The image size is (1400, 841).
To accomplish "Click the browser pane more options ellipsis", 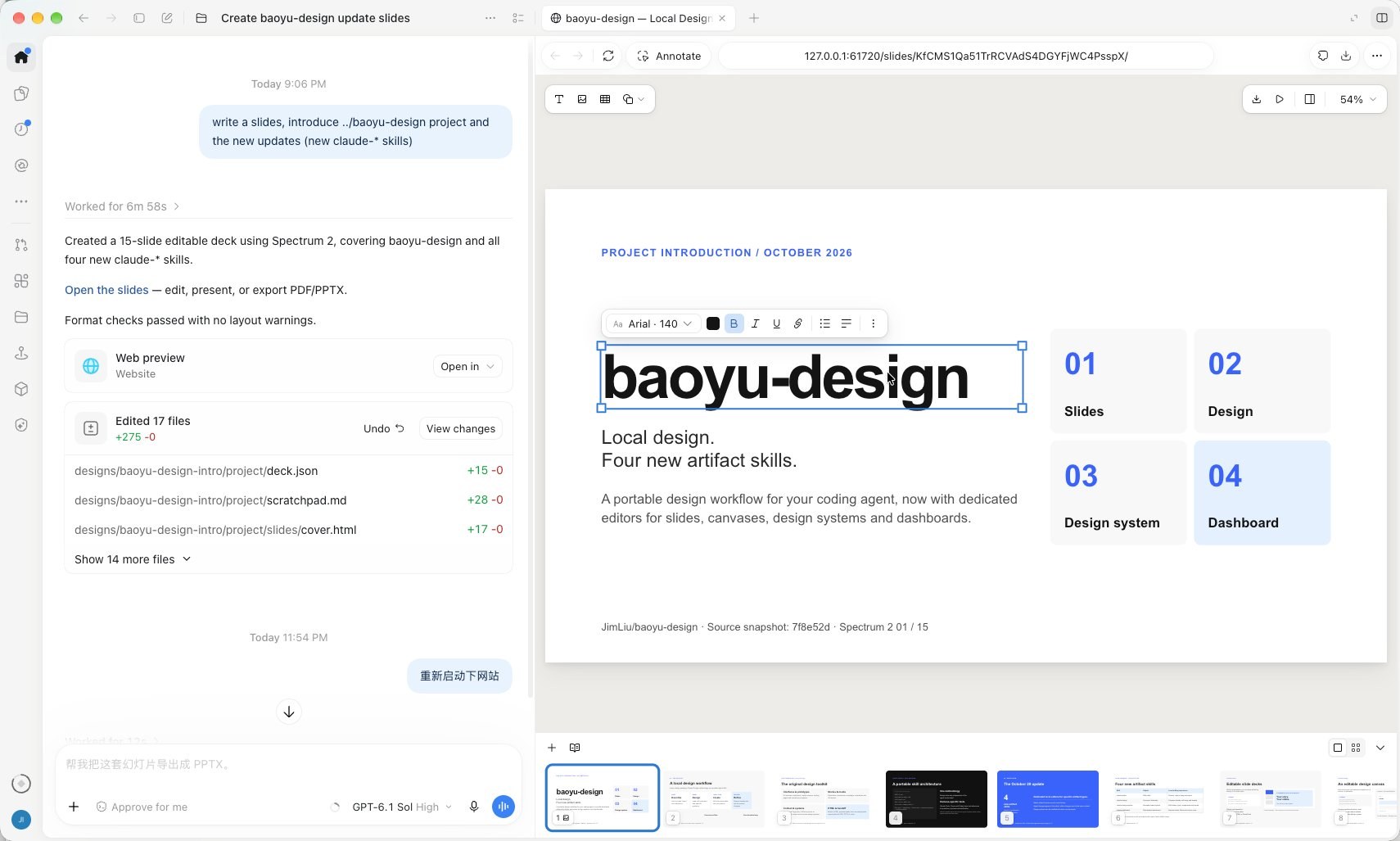I will tap(1377, 56).
